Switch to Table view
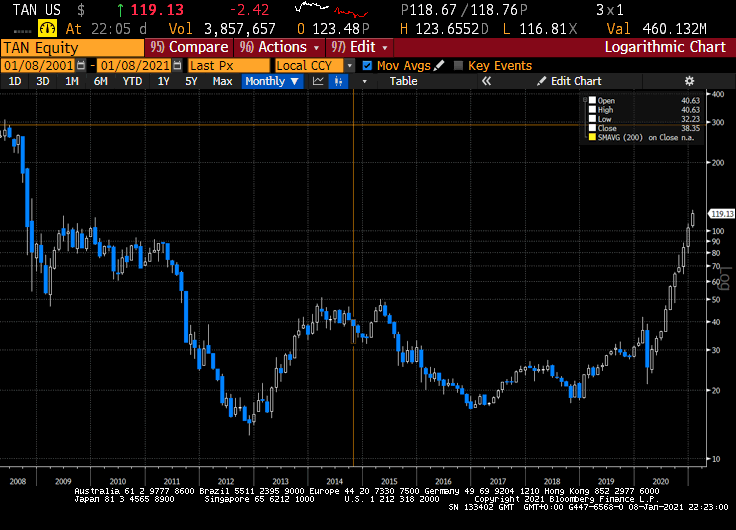This screenshot has width=736, height=530. 403,81
